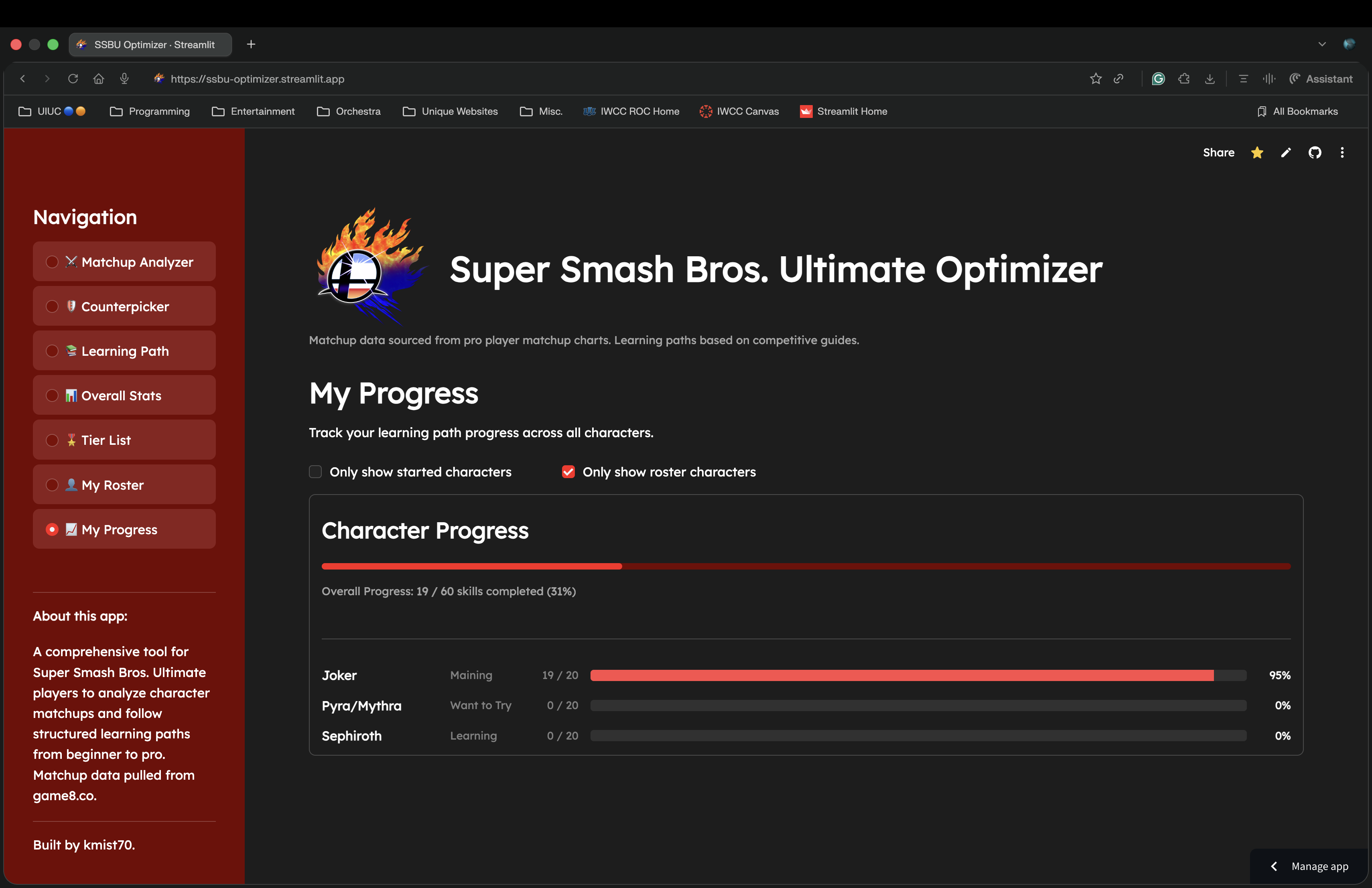Screen dimensions: 1372x888
Task: Enable Only show started characters checkbox
Action: (x=315, y=472)
